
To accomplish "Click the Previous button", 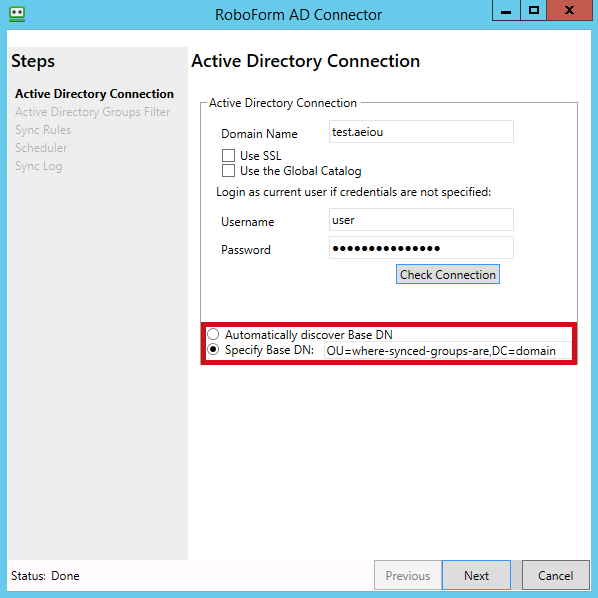I will (x=408, y=575).
